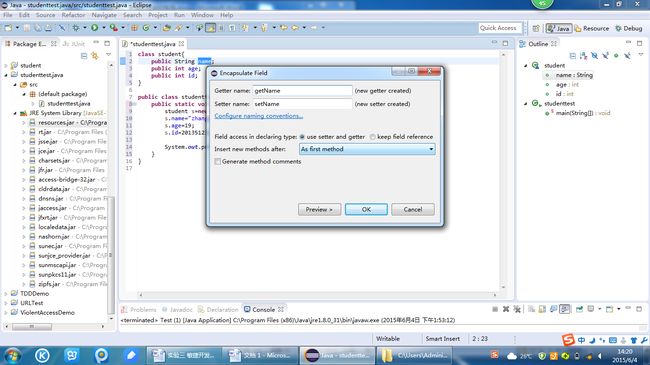Collapse studenttest.java project in tree
Screen dimensions: 650x365
(6, 75)
